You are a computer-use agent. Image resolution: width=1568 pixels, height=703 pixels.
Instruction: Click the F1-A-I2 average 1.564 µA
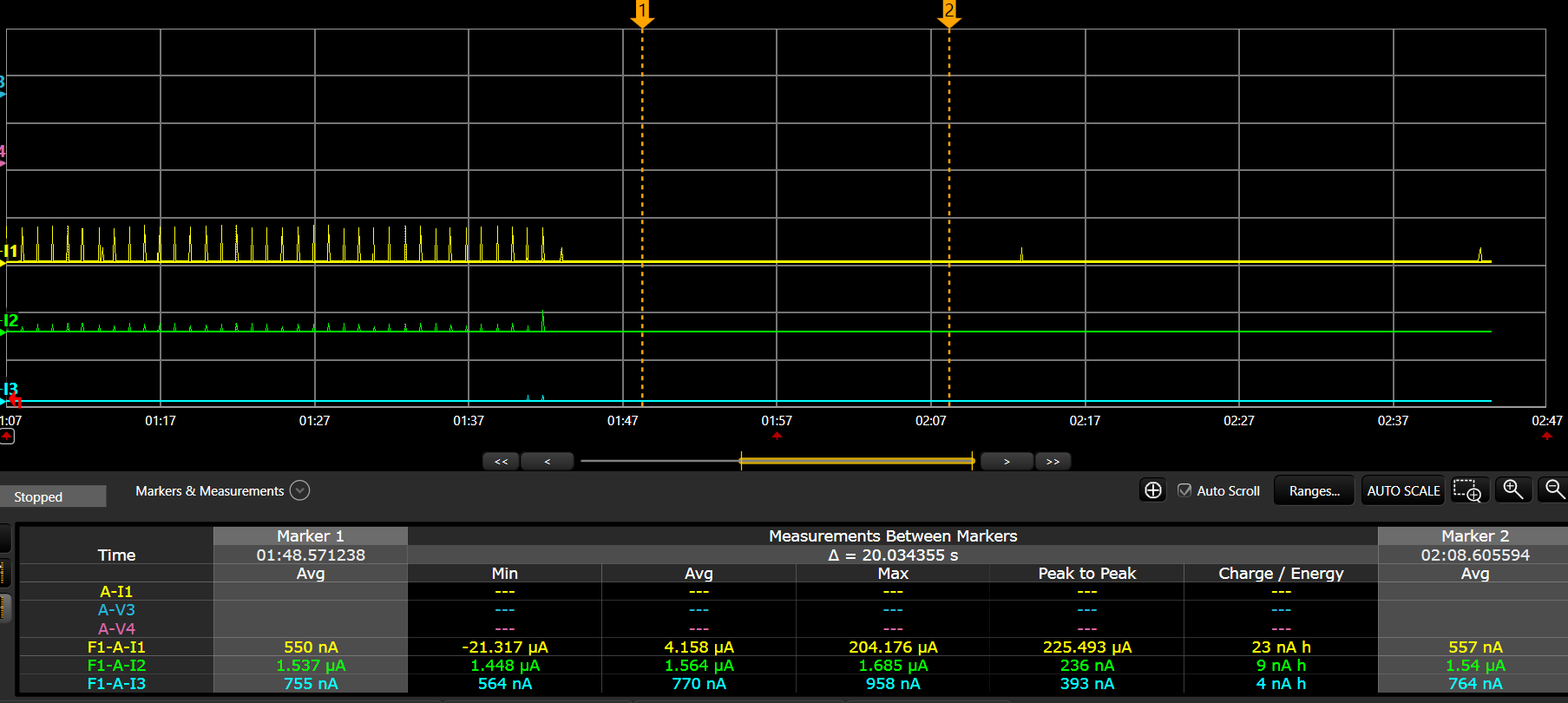click(x=699, y=665)
